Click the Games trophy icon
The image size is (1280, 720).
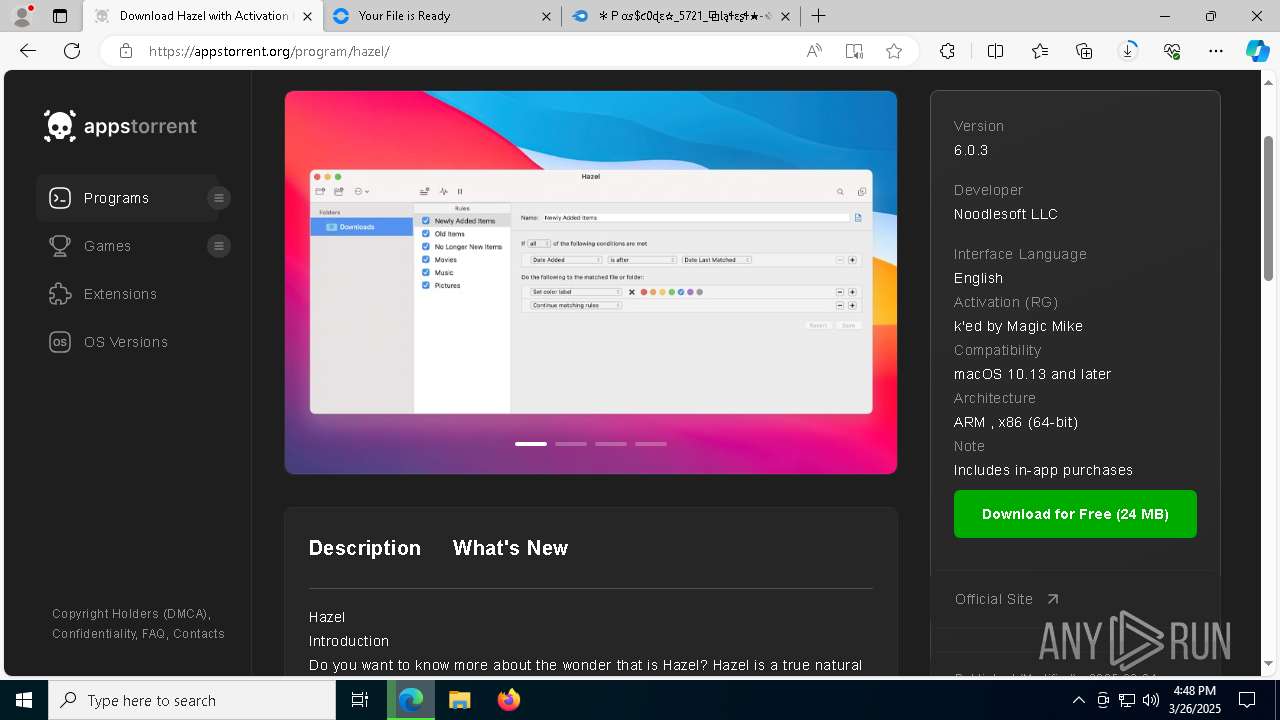(60, 246)
